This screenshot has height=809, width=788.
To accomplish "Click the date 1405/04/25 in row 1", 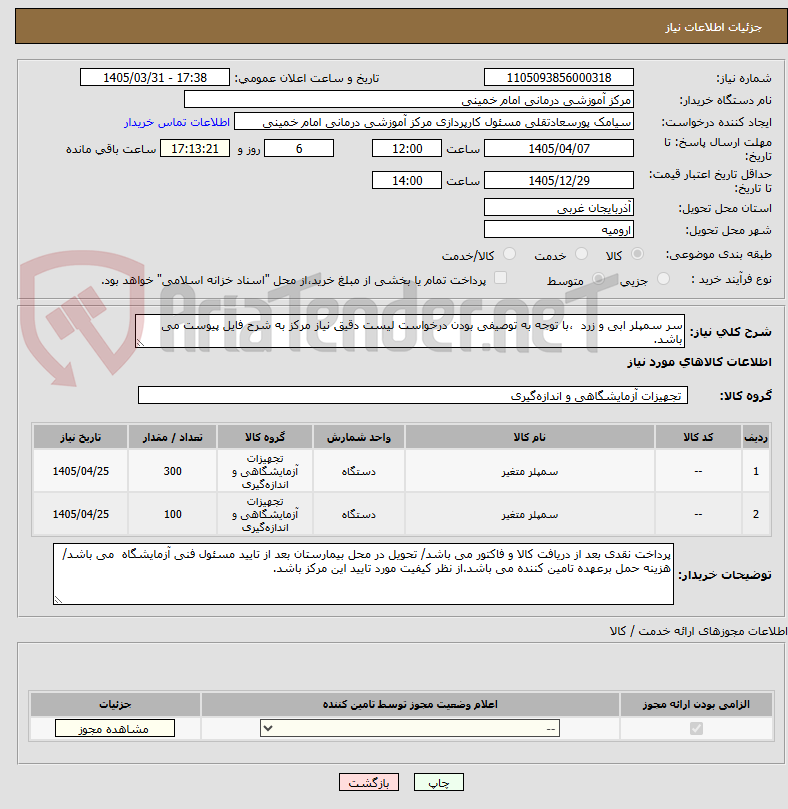I will (x=81, y=471).
